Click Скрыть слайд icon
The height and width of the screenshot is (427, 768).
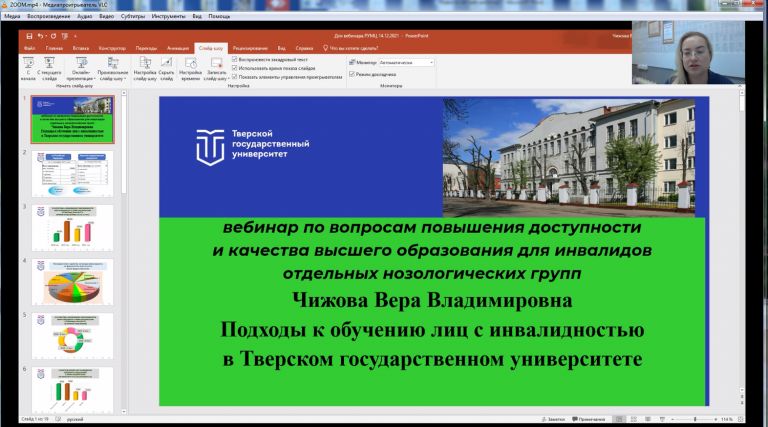[167, 67]
